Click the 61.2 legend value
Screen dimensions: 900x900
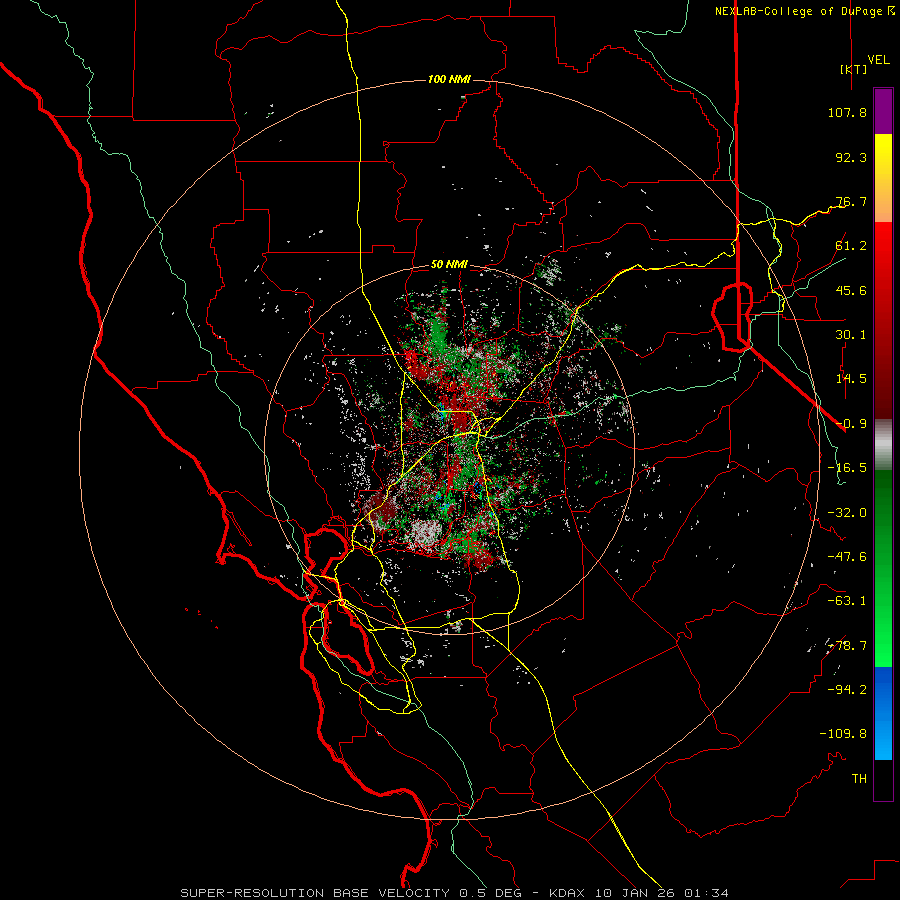pyautogui.click(x=851, y=246)
